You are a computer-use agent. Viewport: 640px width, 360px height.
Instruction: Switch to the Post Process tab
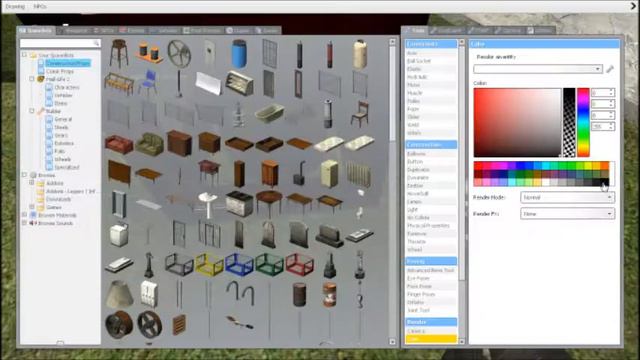[x=202, y=31]
